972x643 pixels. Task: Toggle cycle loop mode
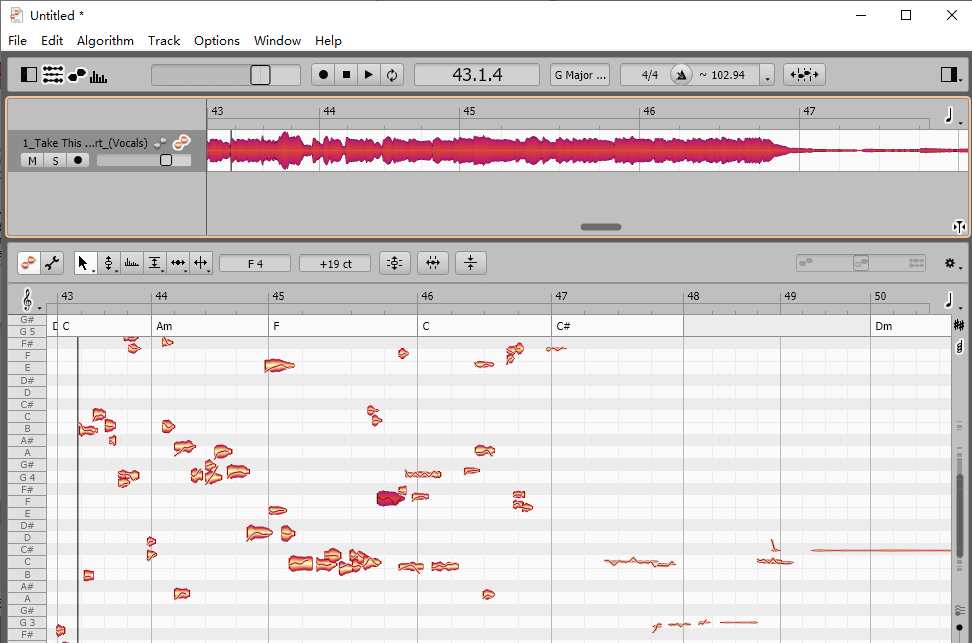click(392, 75)
